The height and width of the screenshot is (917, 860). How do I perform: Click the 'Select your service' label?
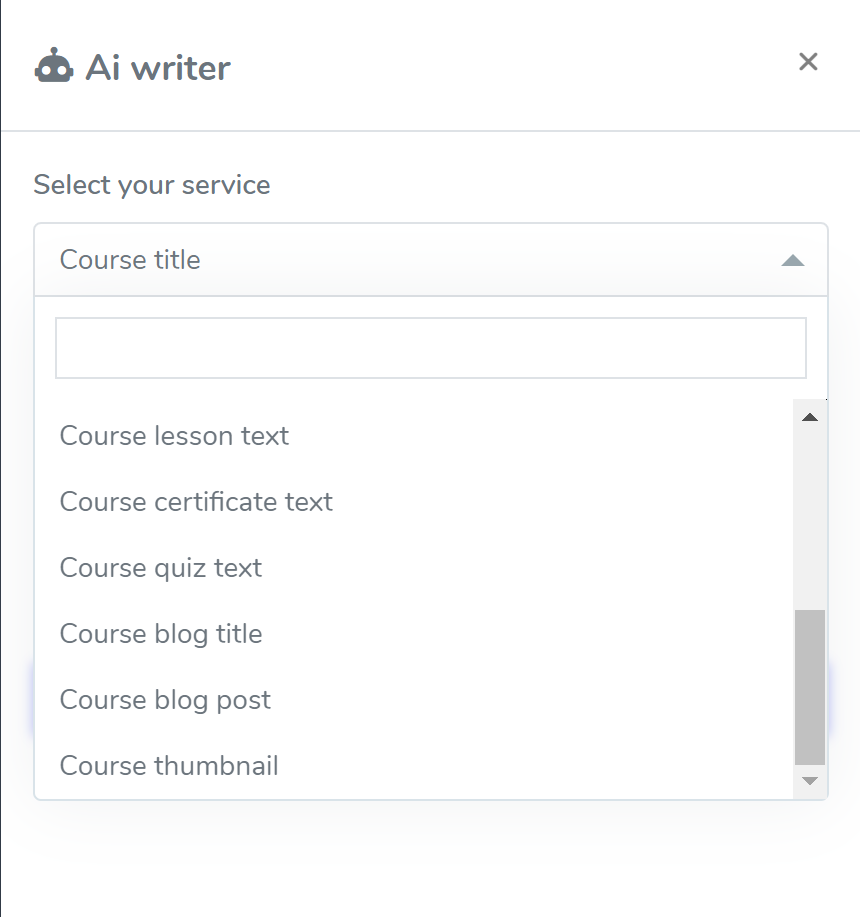(x=152, y=185)
